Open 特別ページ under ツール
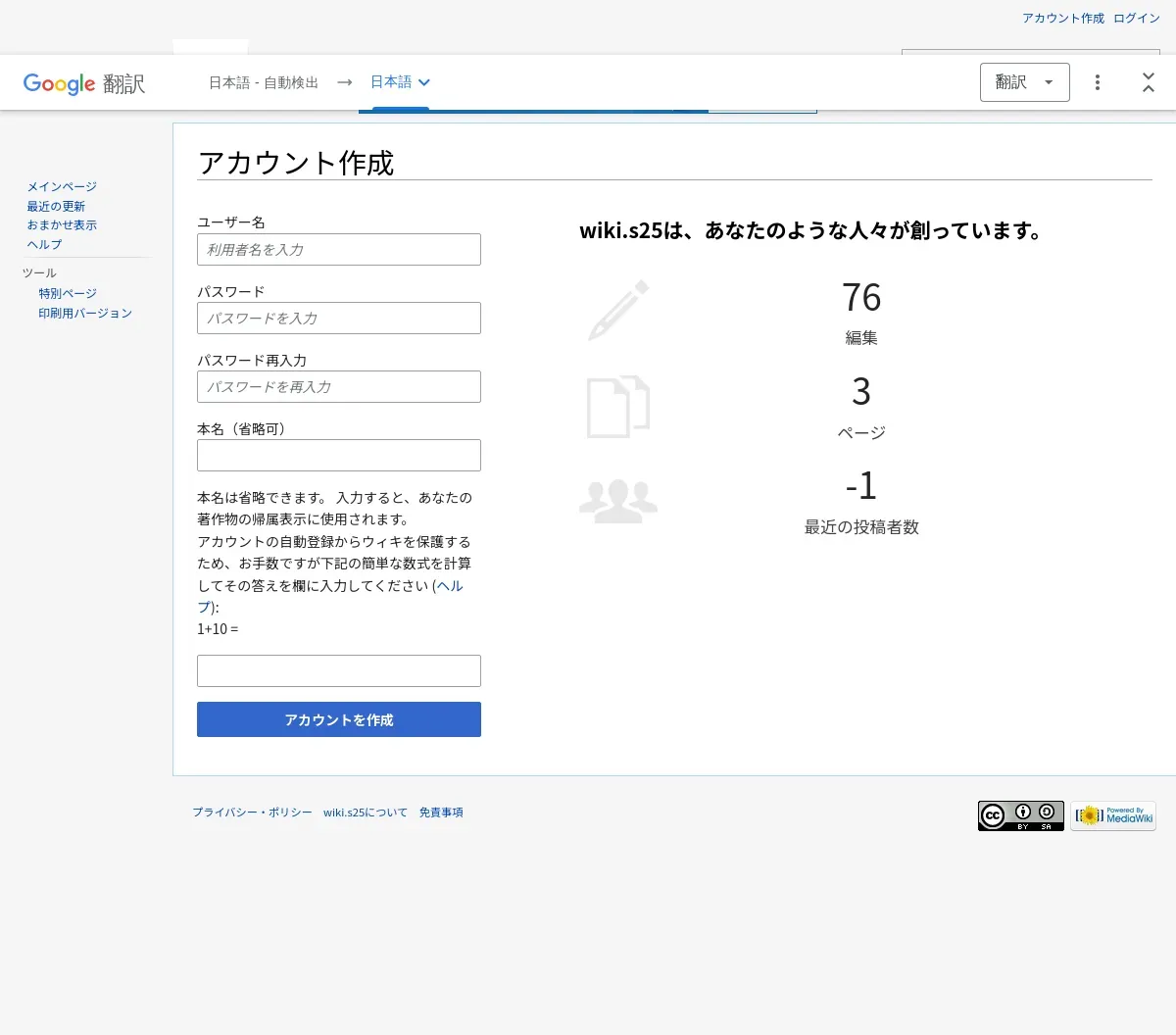 (68, 293)
